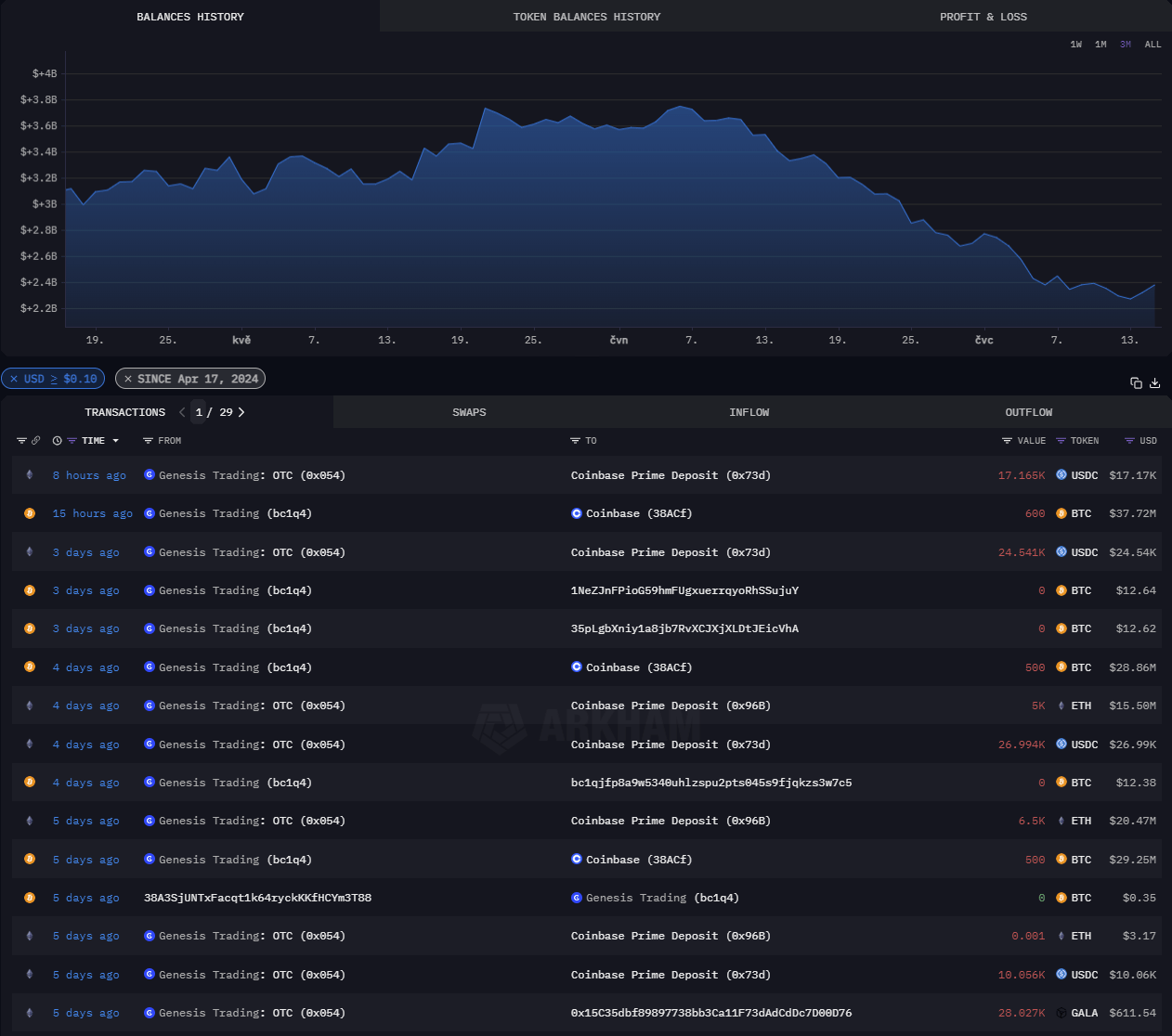Viewport: 1172px width, 1036px height.
Task: Click Coinbase logo icon in $29.25M row
Action: click(577, 860)
